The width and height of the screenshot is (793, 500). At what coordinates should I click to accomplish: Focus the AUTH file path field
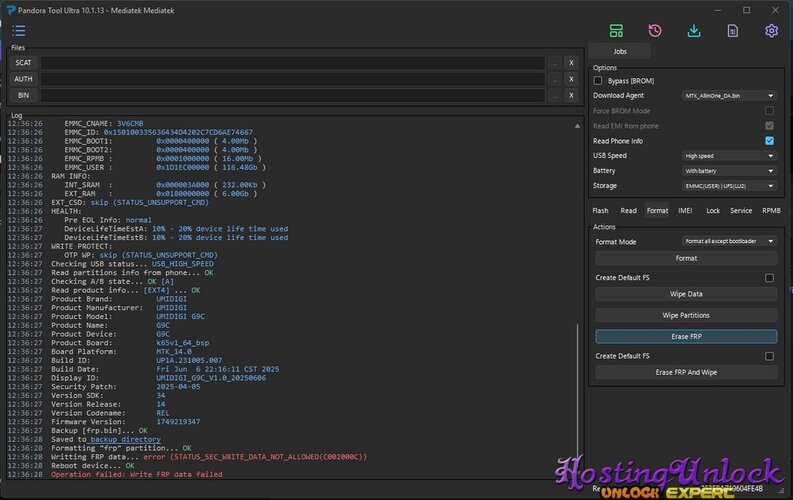[293, 79]
